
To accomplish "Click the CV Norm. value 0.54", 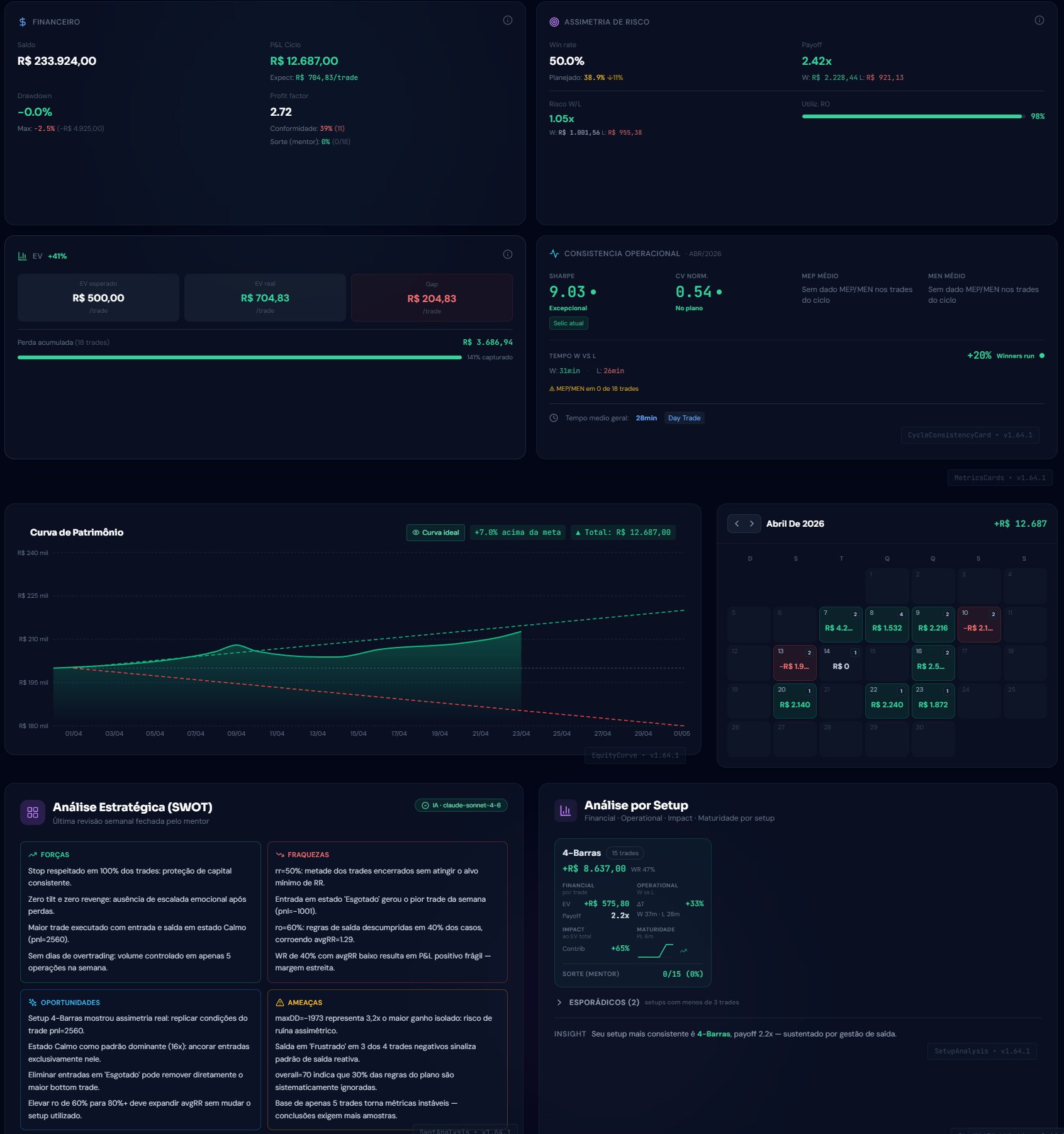I will [x=693, y=292].
